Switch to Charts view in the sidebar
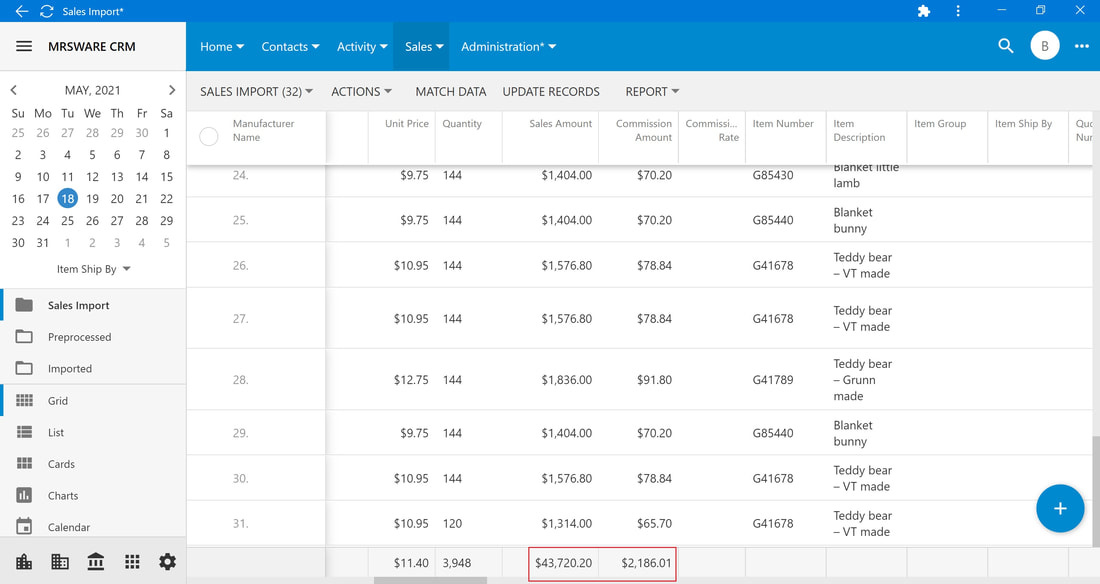Image resolution: width=1100 pixels, height=584 pixels. 63,496
